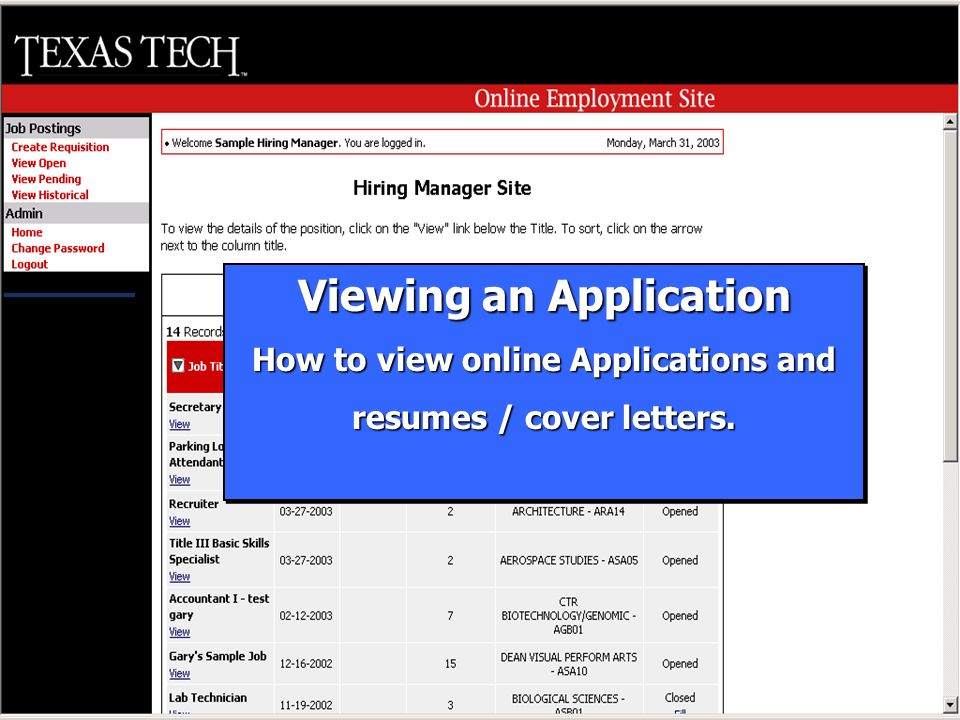Click the vertical scrollbar thumb
The width and height of the screenshot is (960, 720).
coord(950,296)
